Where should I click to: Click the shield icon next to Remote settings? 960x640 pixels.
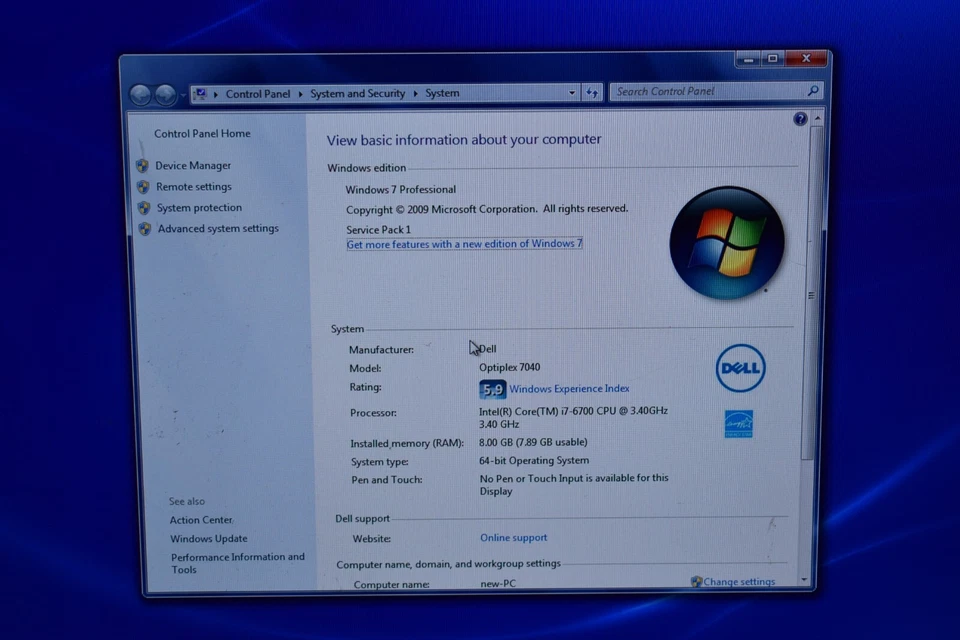[143, 186]
